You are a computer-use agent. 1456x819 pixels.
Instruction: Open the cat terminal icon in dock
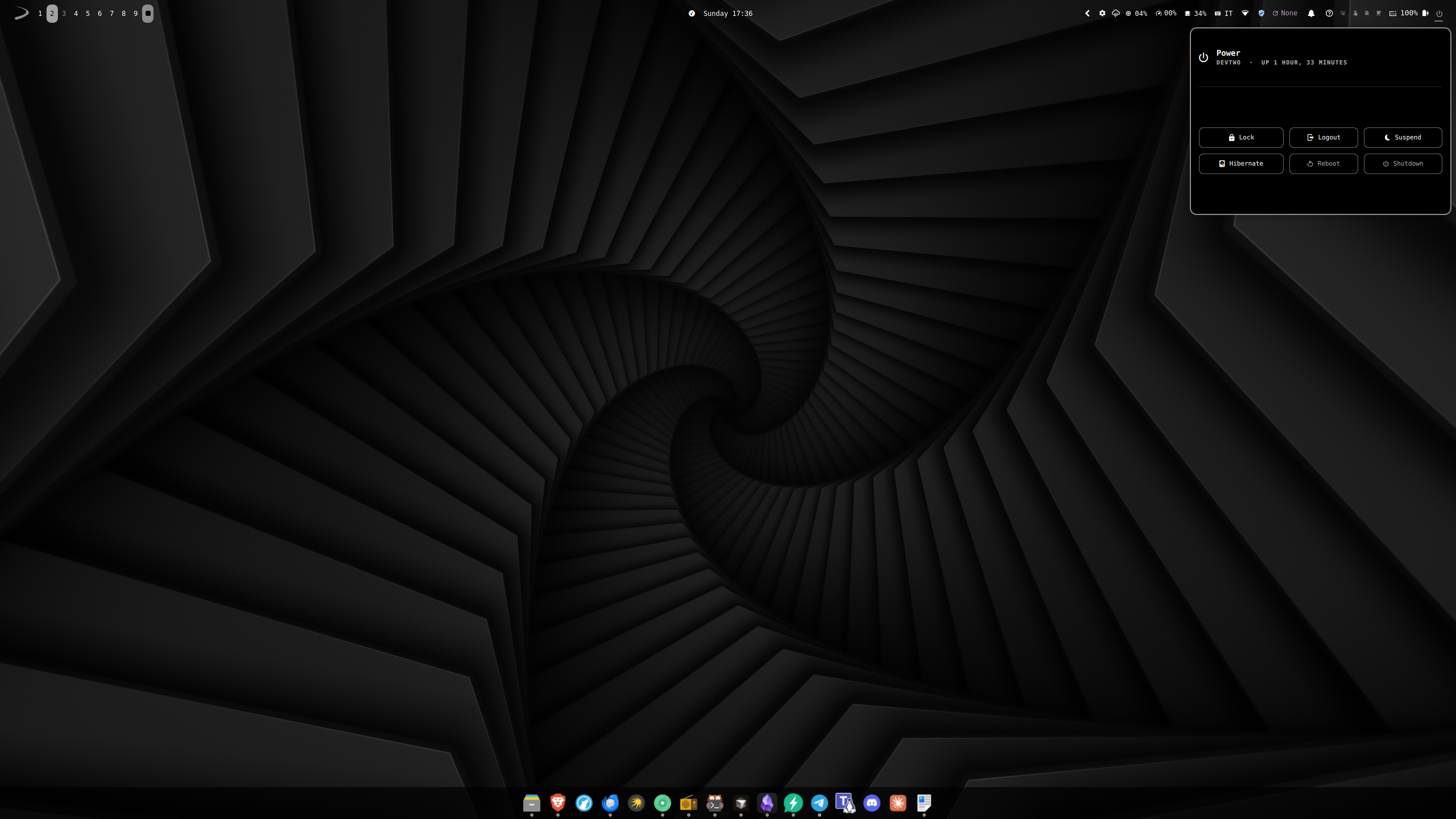pos(714,803)
